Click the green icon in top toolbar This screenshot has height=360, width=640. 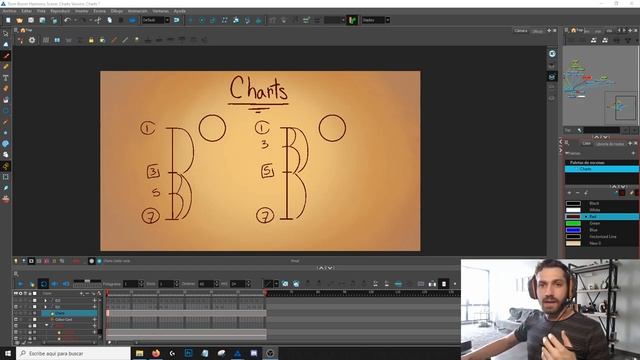tap(352, 20)
